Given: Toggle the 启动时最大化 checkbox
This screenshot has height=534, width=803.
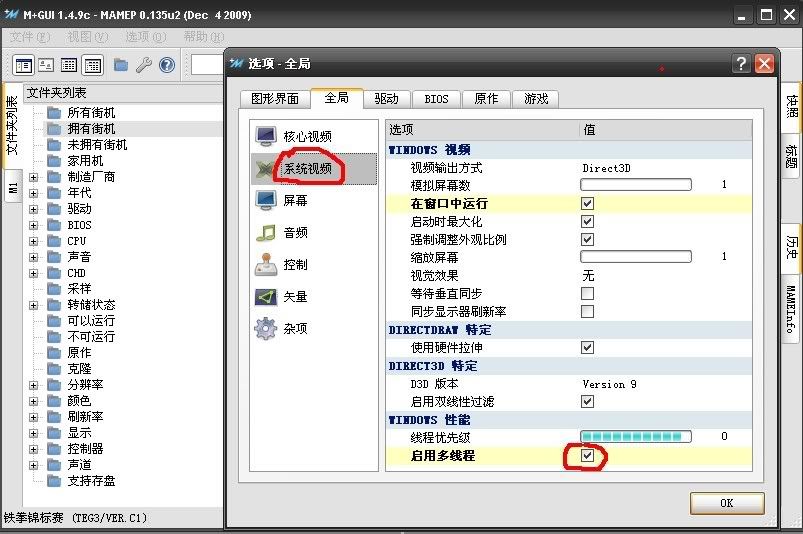Looking at the screenshot, I should (x=587, y=221).
